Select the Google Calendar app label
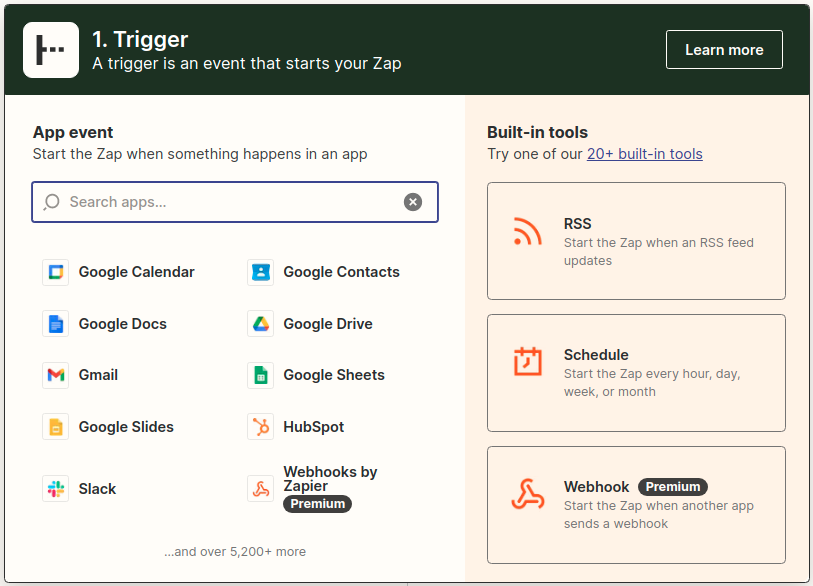Image resolution: width=813 pixels, height=586 pixels. click(x=136, y=272)
